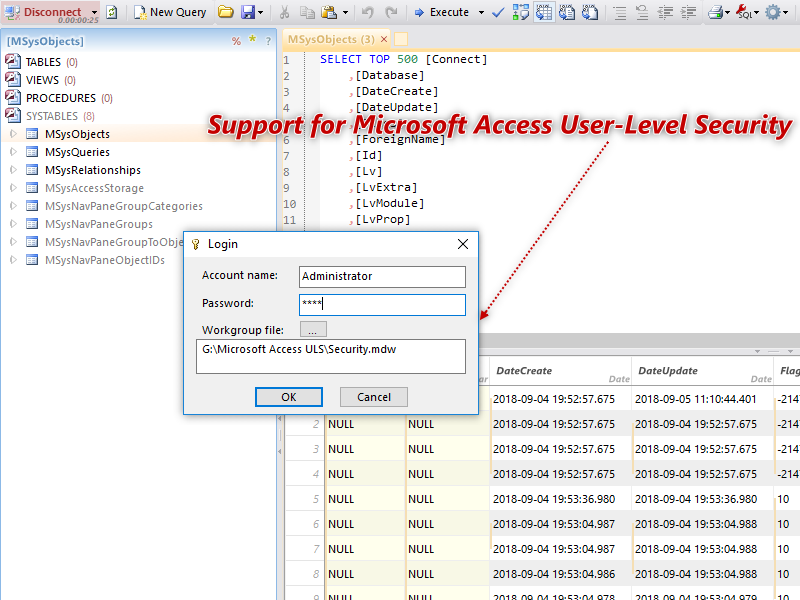The image size is (800, 600).
Task: Expand the MSysObjects table node
Action: click(x=13, y=134)
